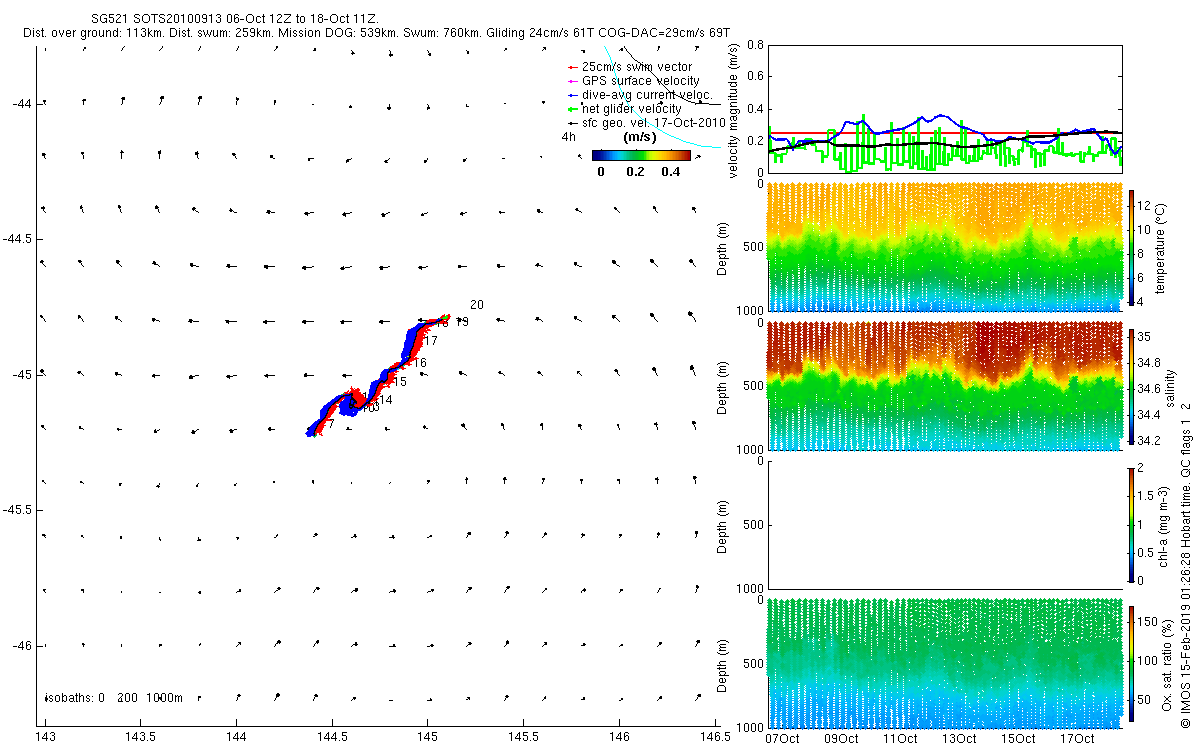Click the chl-a (mg m-3) colorbar

[x=1132, y=523]
